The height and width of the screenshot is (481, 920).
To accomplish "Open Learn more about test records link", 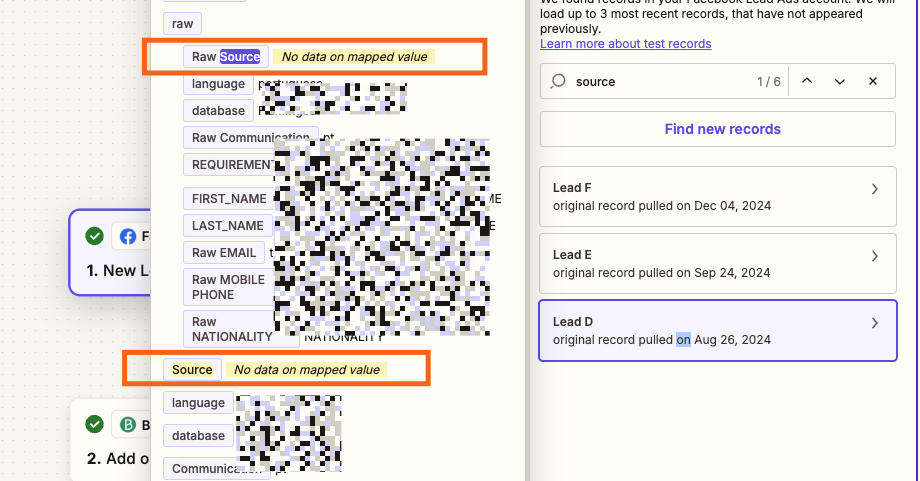I will [625, 44].
